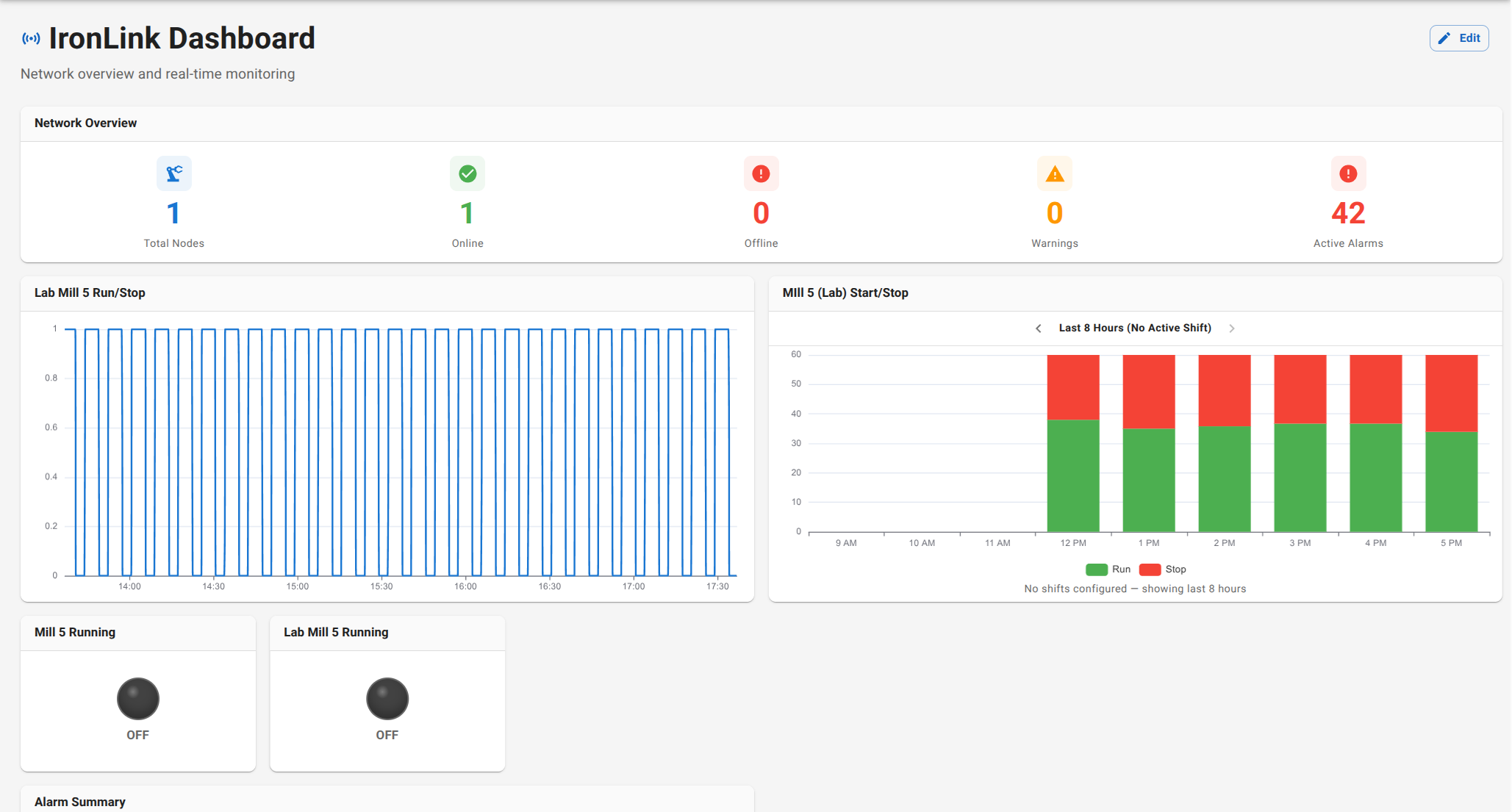
Task: Click the left chevron before Last 8 Hours
Action: [1039, 328]
